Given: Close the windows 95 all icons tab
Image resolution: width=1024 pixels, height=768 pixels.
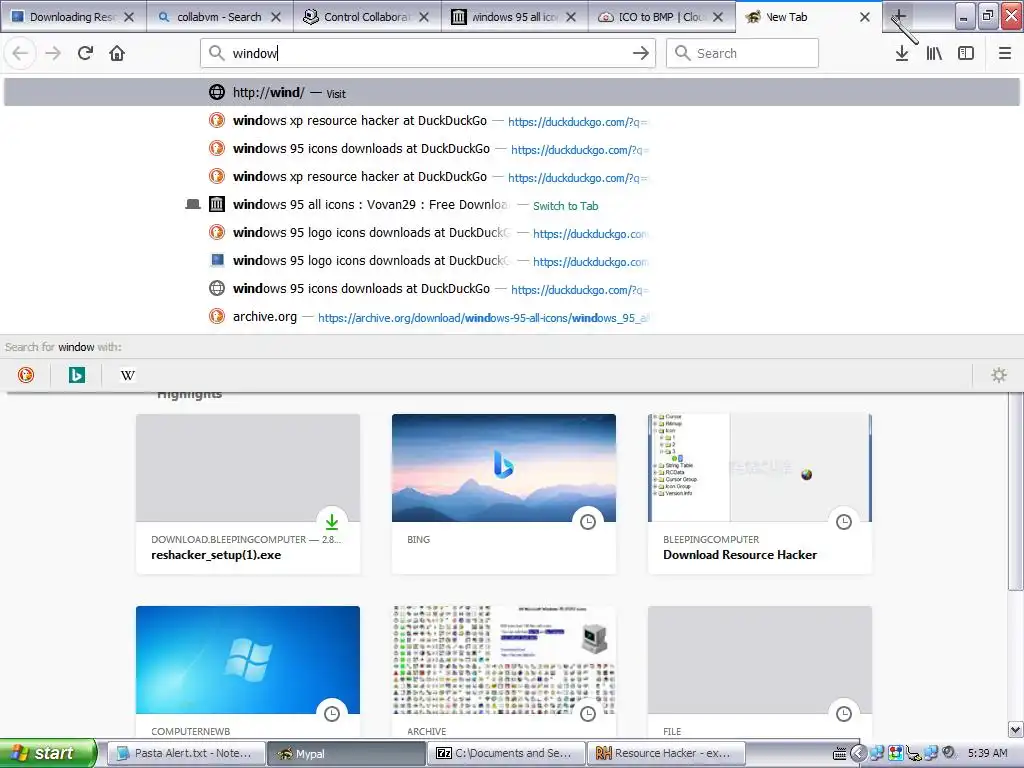Looking at the screenshot, I should pyautogui.click(x=571, y=17).
